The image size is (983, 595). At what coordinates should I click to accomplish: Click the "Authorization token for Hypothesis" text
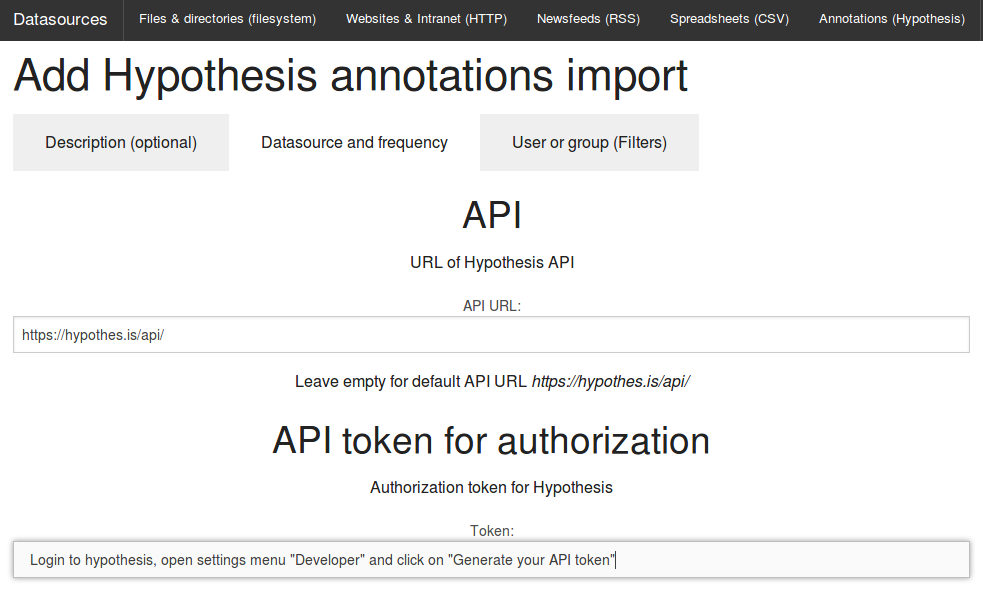(492, 487)
